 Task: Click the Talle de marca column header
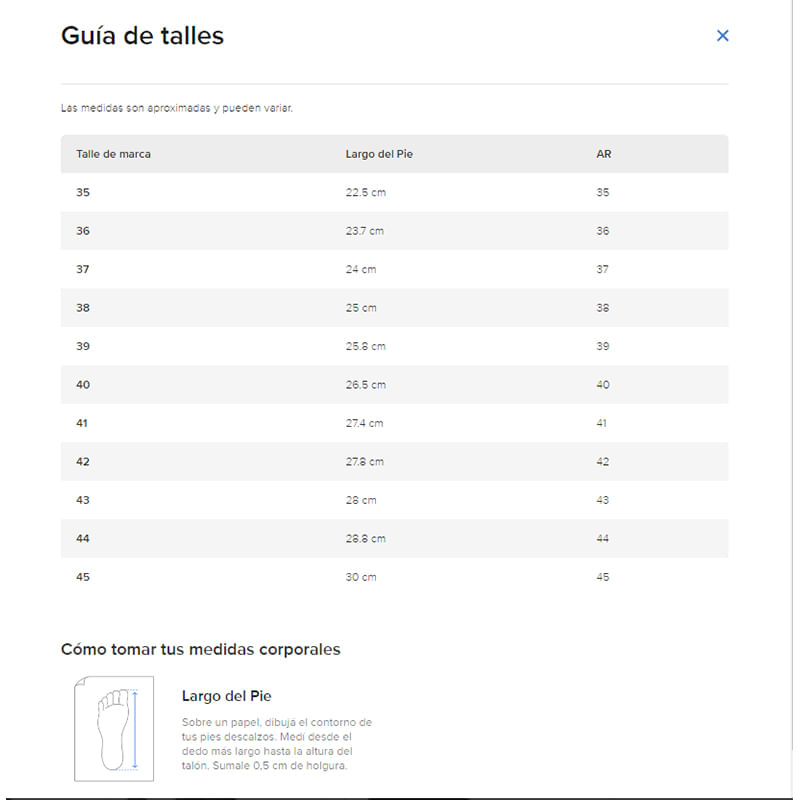[114, 154]
